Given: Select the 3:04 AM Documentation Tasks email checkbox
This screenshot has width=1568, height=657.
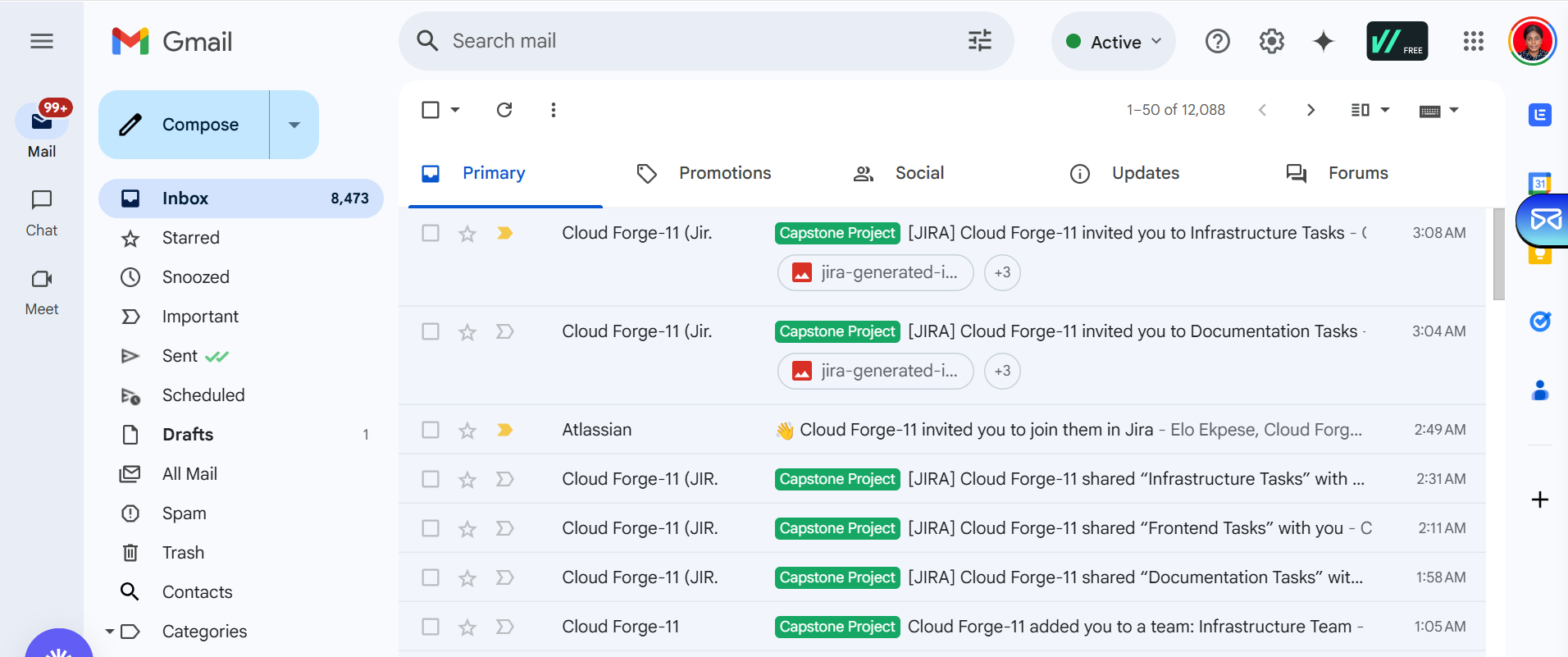Looking at the screenshot, I should point(431,331).
